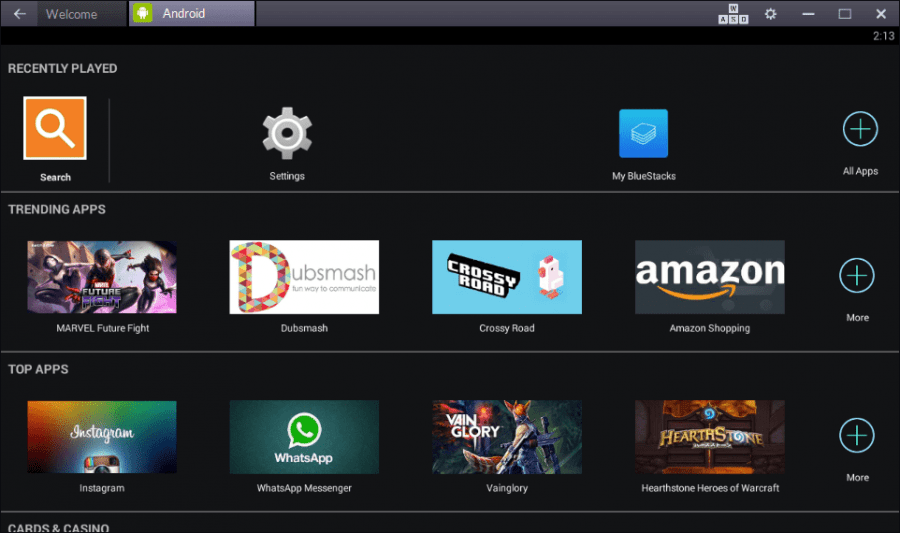Click the My BlueStacks label
This screenshot has height=533, width=900.
643,176
